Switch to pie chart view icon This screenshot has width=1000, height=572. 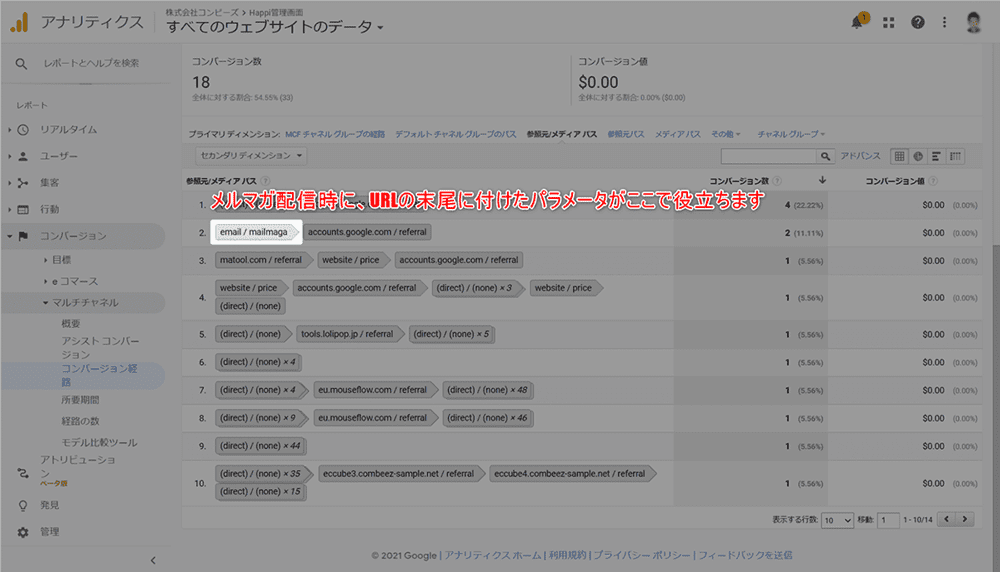(x=918, y=156)
